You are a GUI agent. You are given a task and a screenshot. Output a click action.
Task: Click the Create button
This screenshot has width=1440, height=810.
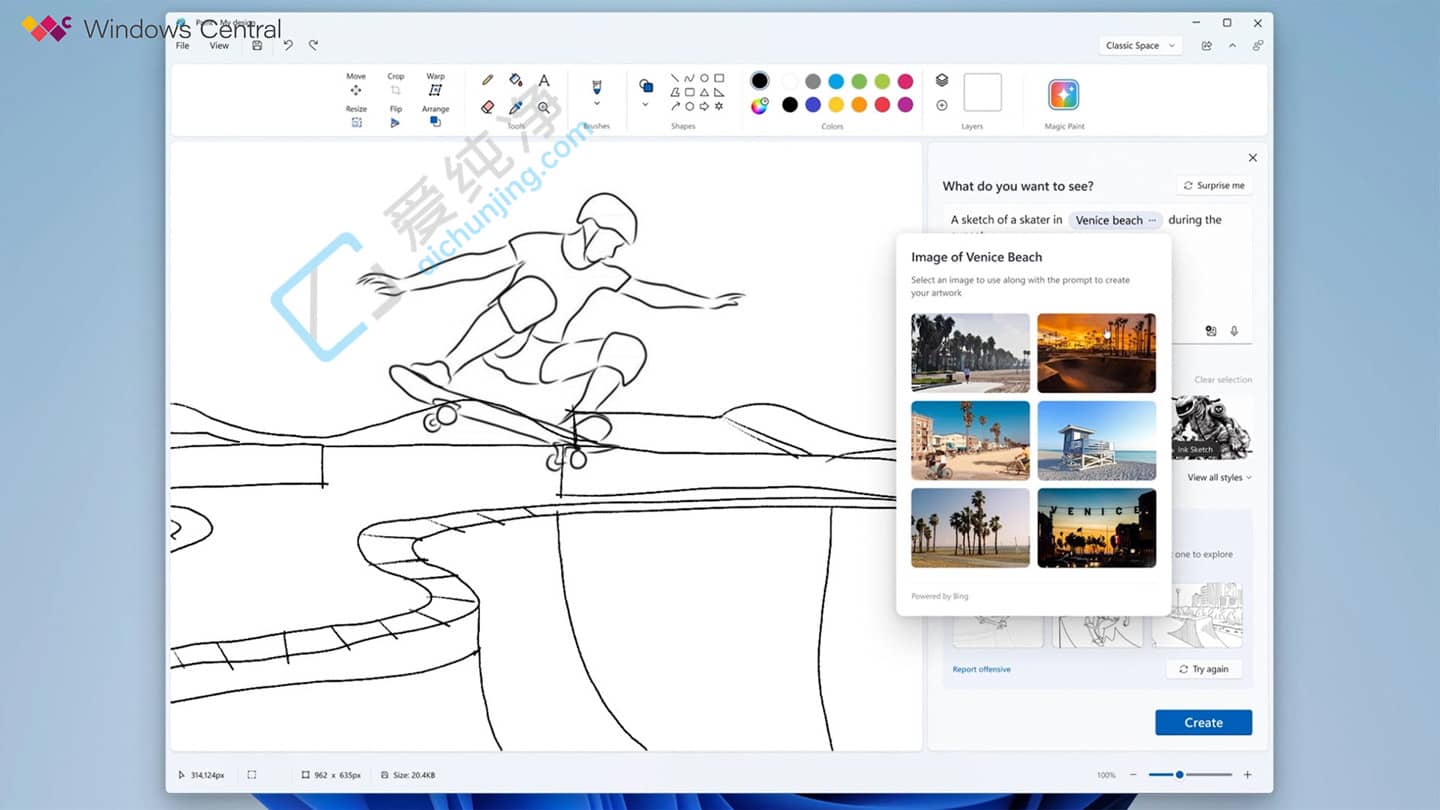coord(1203,722)
